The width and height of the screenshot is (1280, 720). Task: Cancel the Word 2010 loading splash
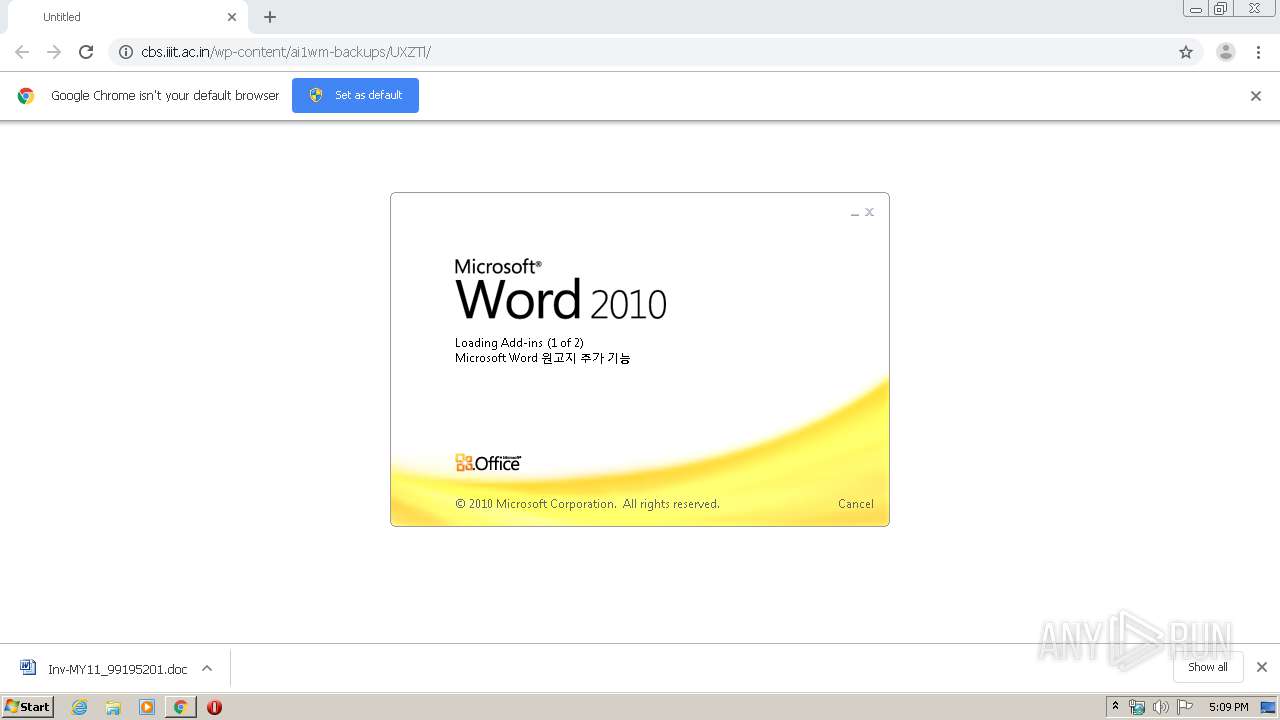(856, 504)
